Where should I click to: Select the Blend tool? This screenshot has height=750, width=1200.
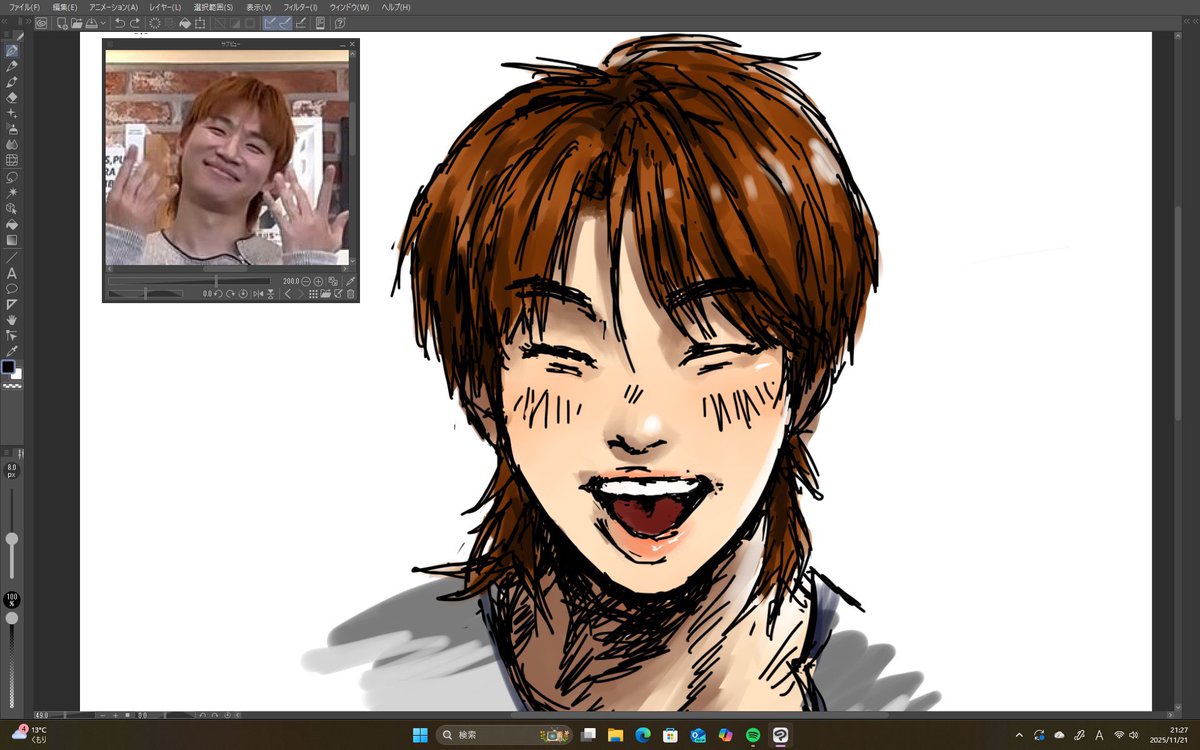pos(12,145)
